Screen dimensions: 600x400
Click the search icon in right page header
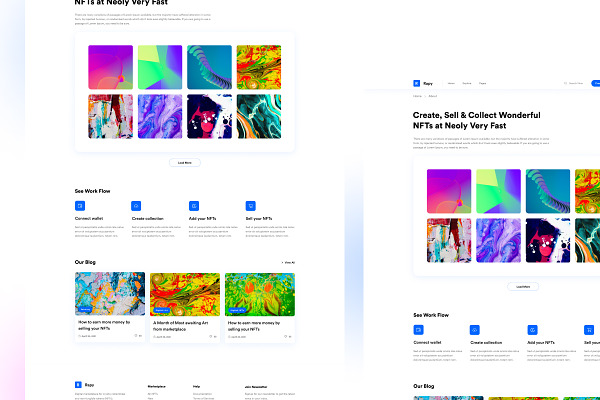[565, 83]
